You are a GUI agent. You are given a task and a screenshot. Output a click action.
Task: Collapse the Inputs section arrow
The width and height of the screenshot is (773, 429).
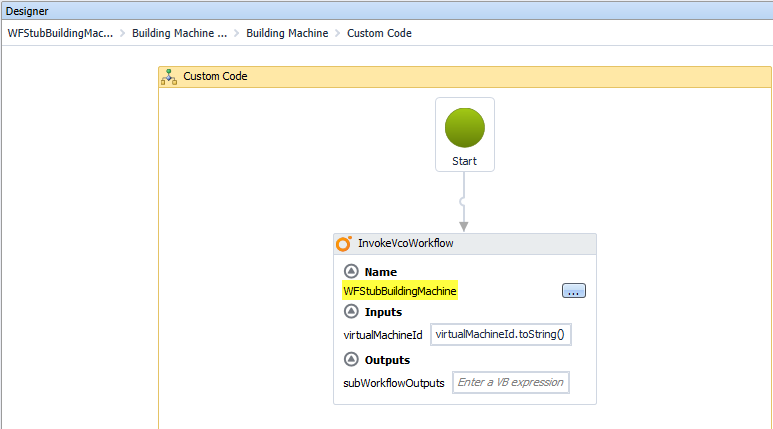351,312
